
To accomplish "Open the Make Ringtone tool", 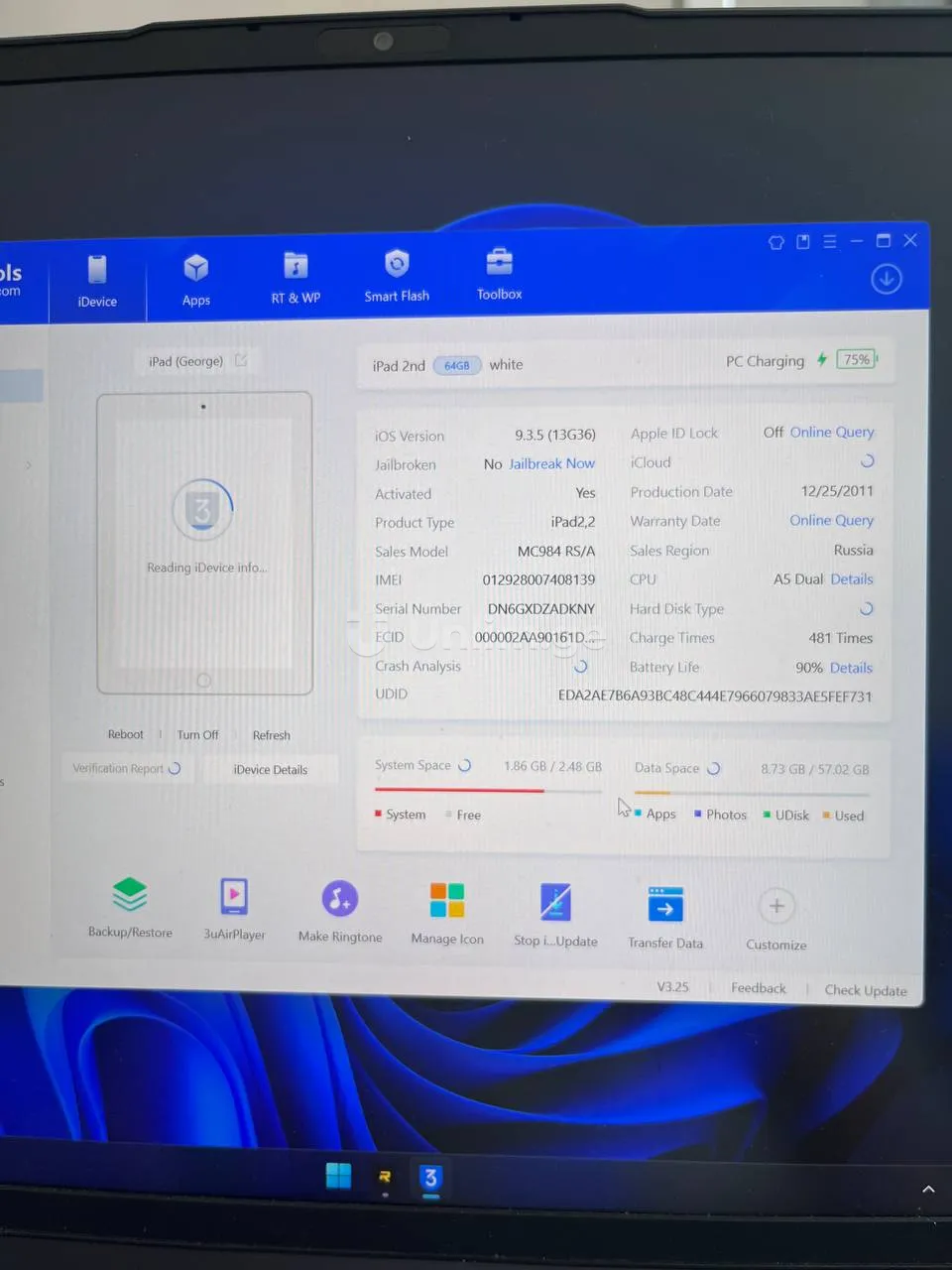I will pyautogui.click(x=339, y=900).
